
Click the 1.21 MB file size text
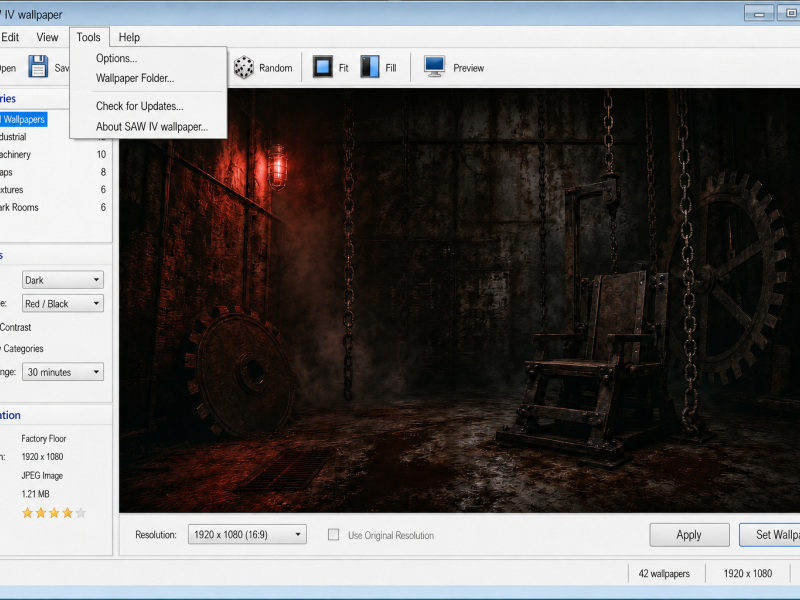[36, 494]
